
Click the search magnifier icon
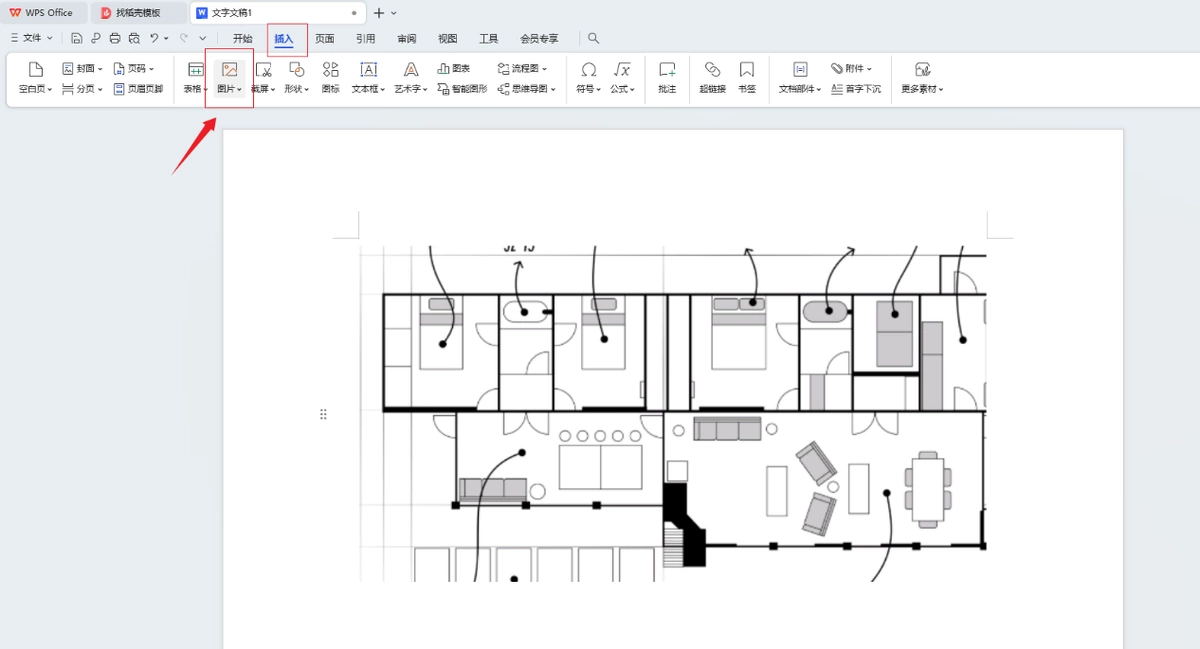click(x=593, y=38)
